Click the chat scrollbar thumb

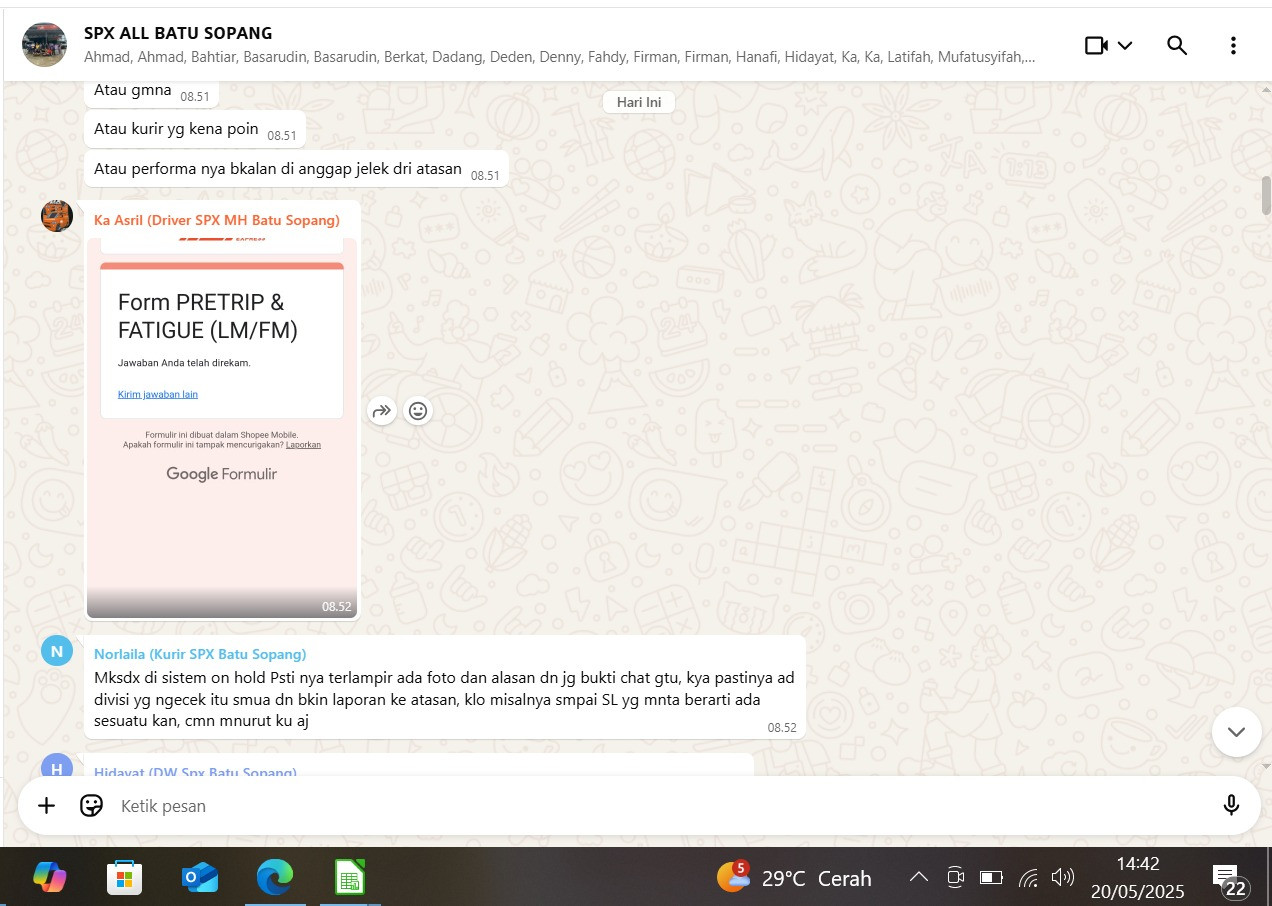[1266, 195]
